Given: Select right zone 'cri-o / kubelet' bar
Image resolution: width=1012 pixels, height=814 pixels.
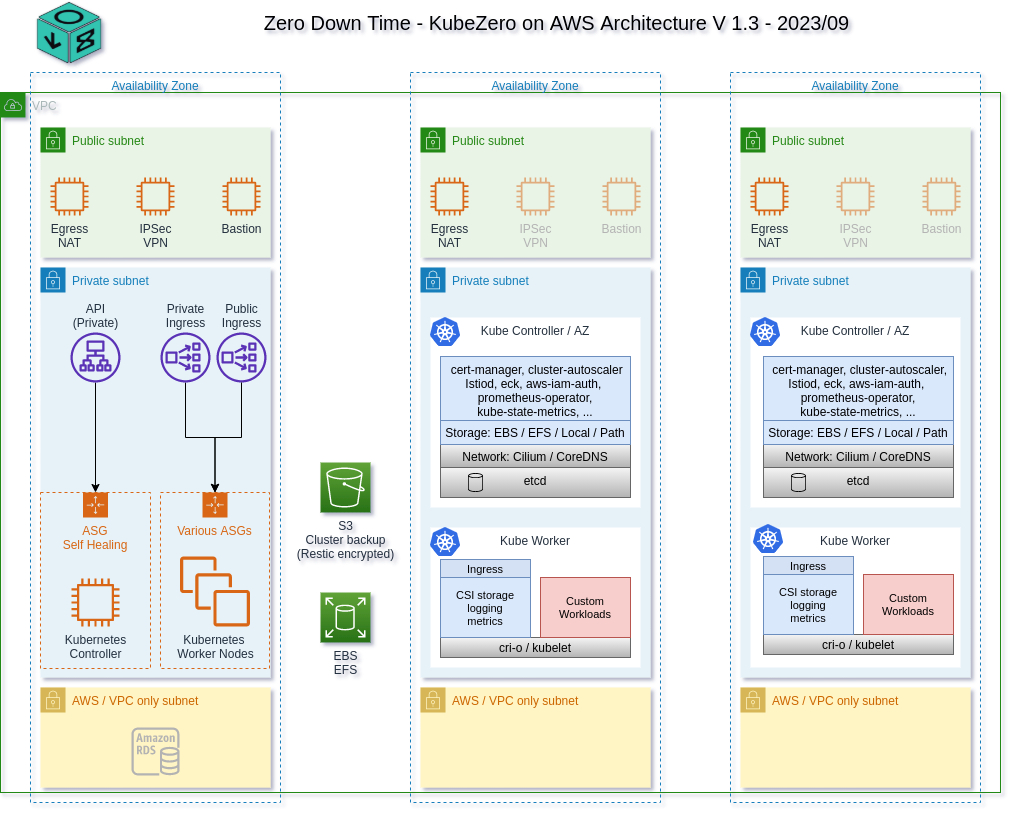Looking at the screenshot, I should [x=858, y=645].
